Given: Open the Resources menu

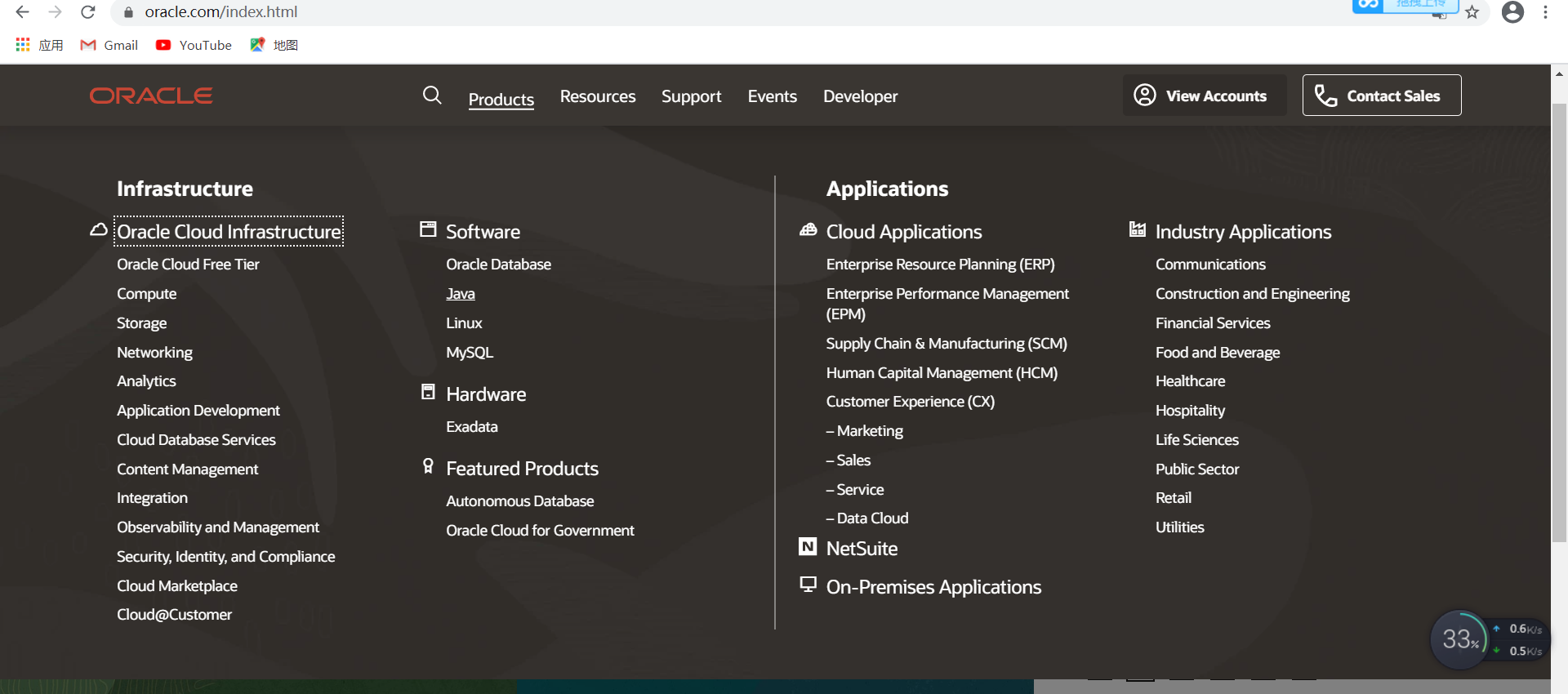Looking at the screenshot, I should (598, 96).
